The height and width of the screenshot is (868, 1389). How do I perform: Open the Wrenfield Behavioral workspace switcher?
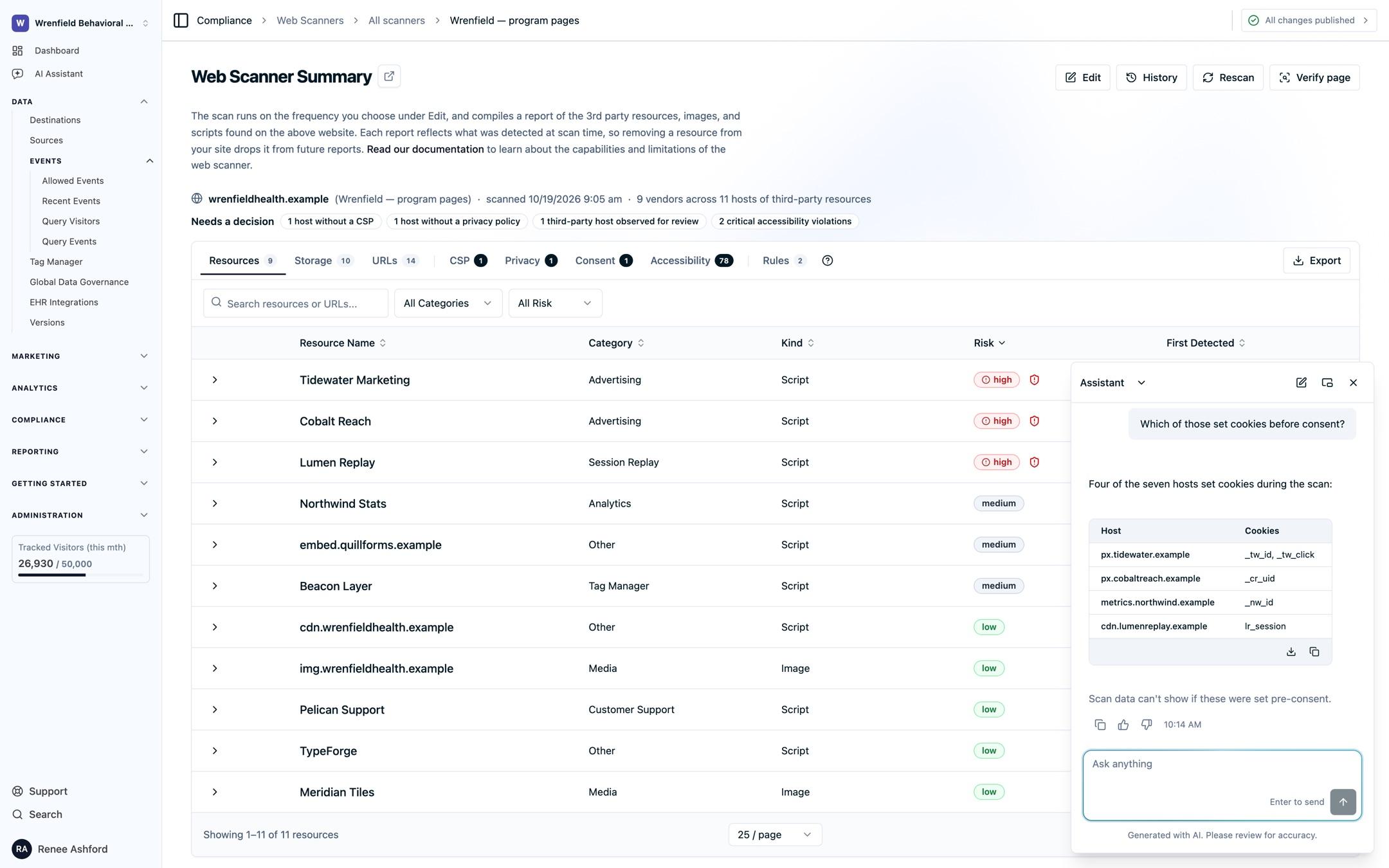click(x=80, y=23)
